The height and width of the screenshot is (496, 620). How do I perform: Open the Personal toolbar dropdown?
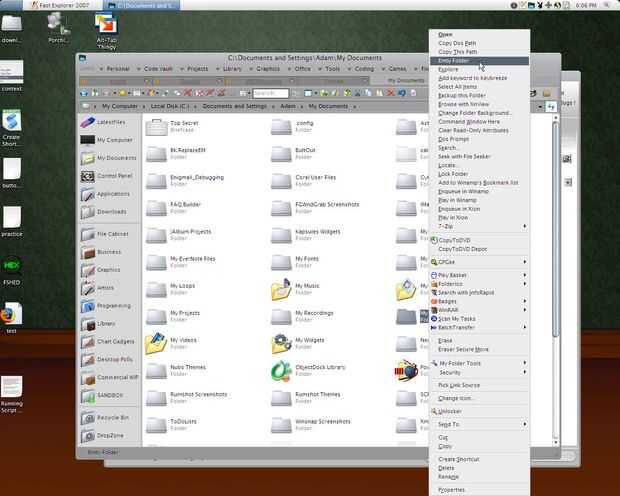tap(115, 69)
